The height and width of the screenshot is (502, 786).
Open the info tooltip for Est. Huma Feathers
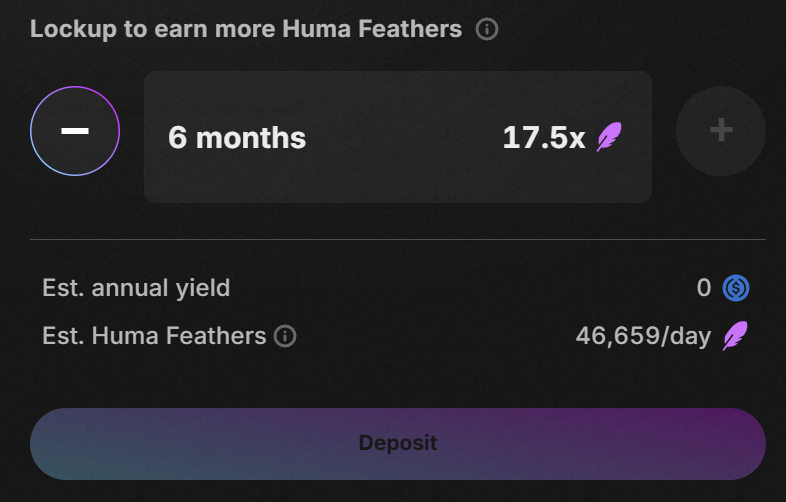click(x=285, y=336)
